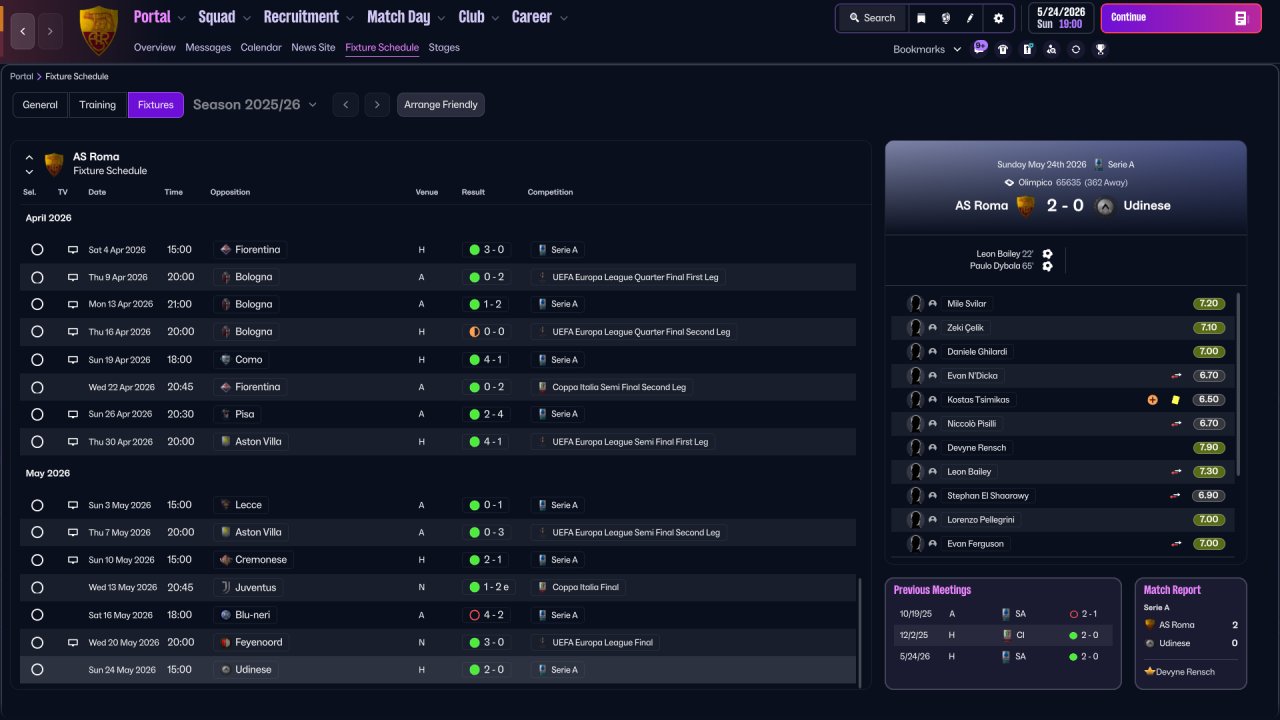Viewport: 1280px width, 720px height.
Task: Click the AS Roma badge in the match summary
Action: pyautogui.click(x=1025, y=206)
